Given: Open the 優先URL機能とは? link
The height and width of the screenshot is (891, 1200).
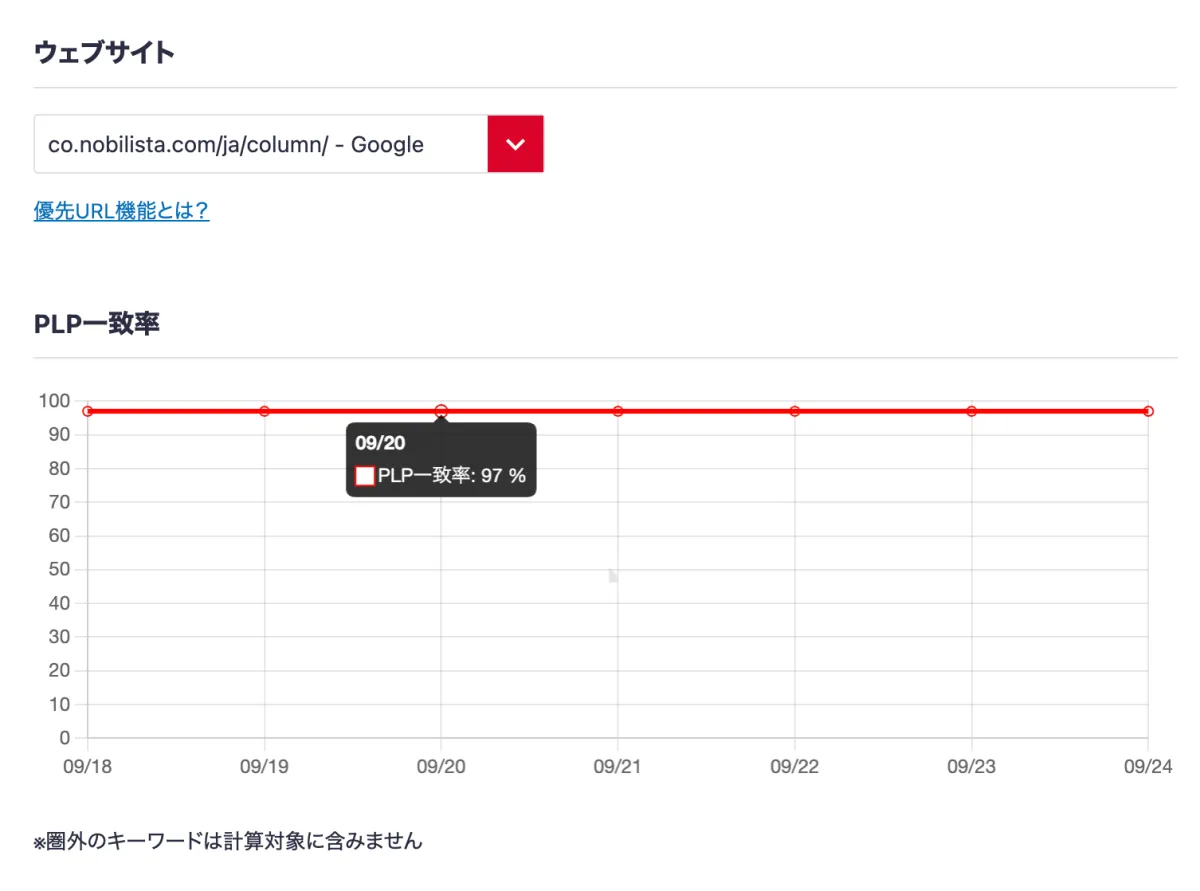Looking at the screenshot, I should (x=121, y=211).
